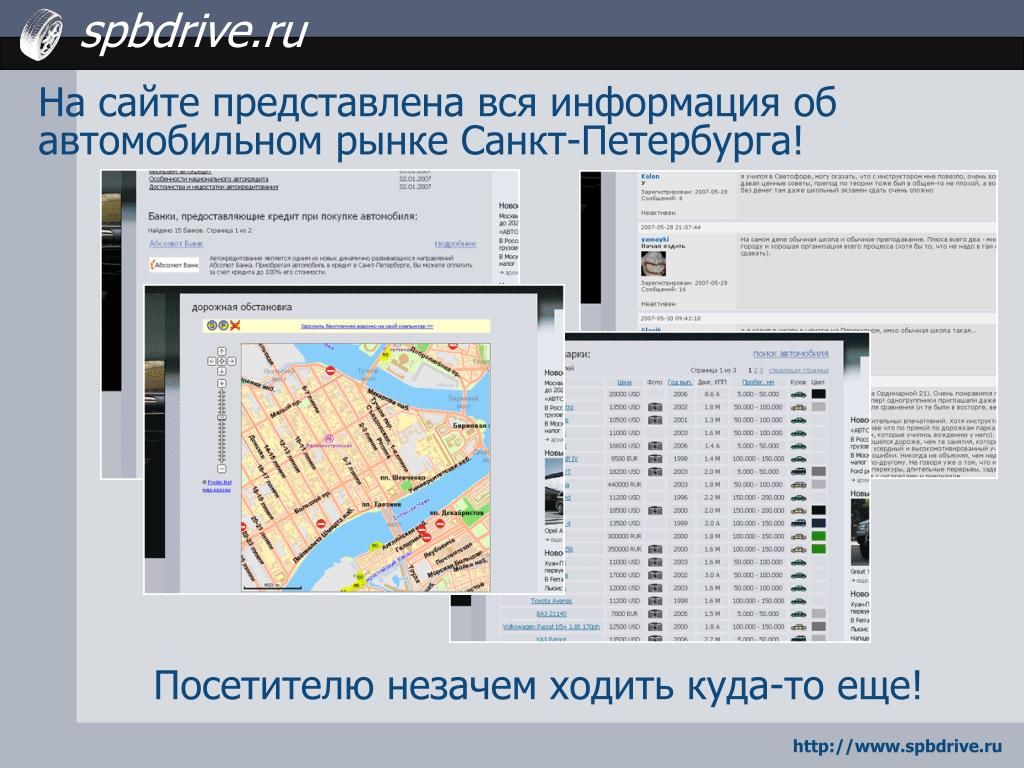Pan the traffic map down
Screen dimensions: 1024x768
tap(221, 371)
